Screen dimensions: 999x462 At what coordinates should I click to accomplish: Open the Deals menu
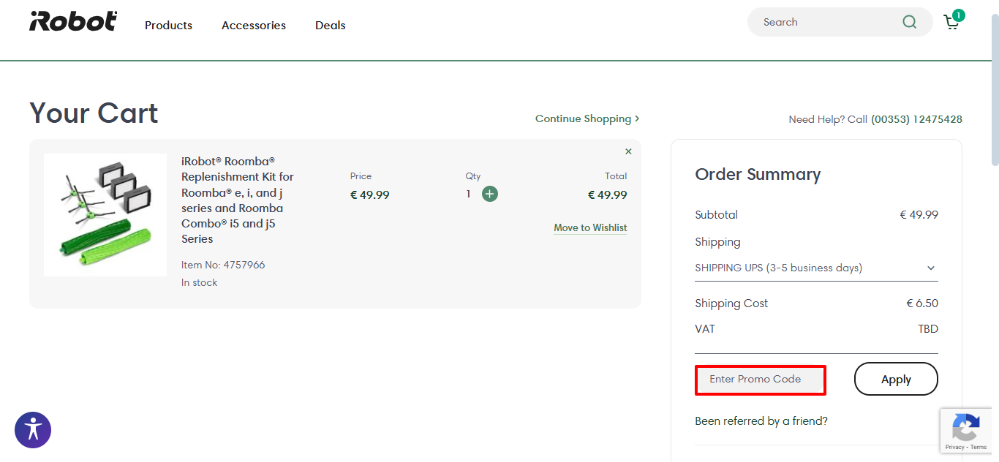point(330,25)
